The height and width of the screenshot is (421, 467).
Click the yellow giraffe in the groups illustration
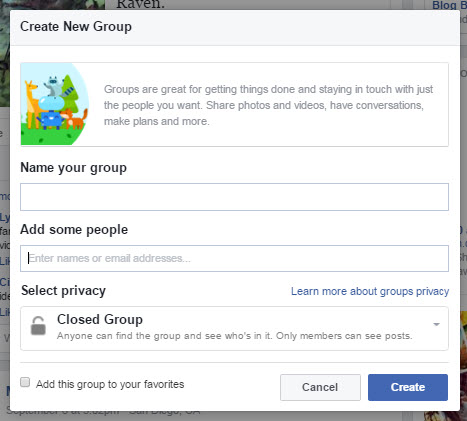31,104
